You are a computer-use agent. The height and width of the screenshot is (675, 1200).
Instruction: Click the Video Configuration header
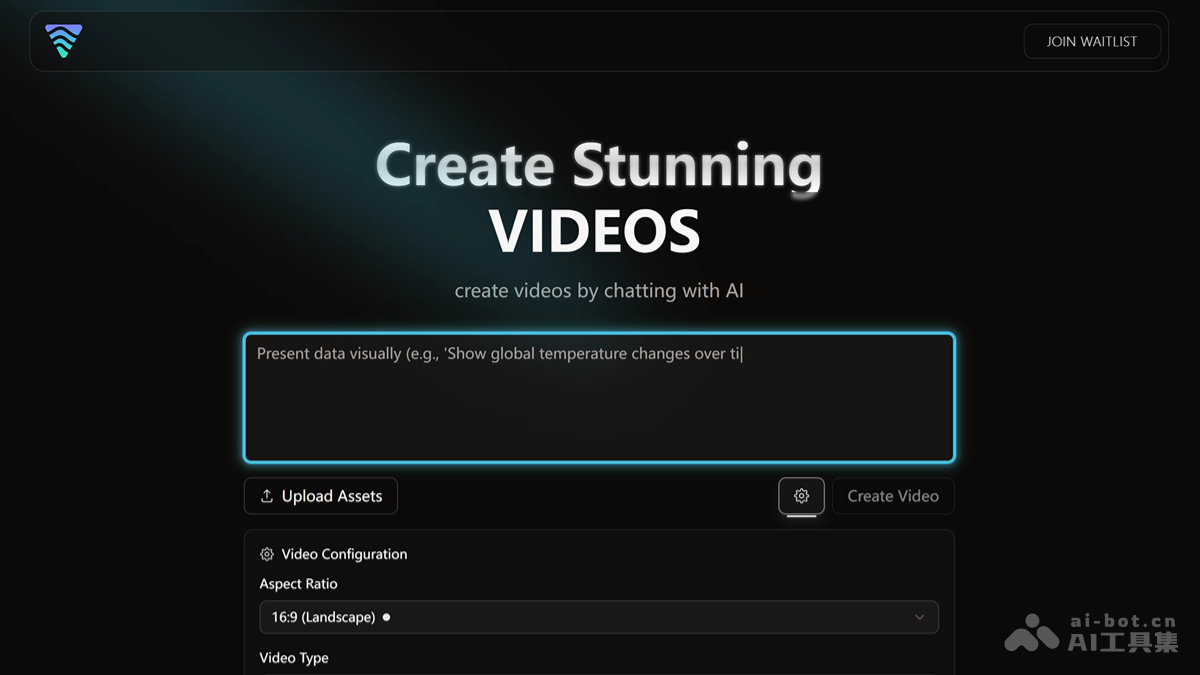pyautogui.click(x=344, y=554)
